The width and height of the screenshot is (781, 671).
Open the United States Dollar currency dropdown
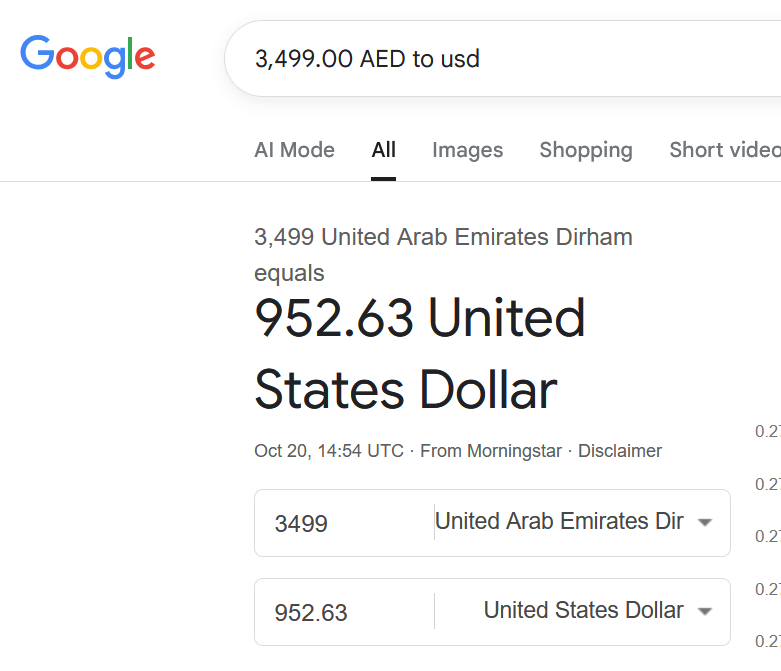pyautogui.click(x=584, y=610)
